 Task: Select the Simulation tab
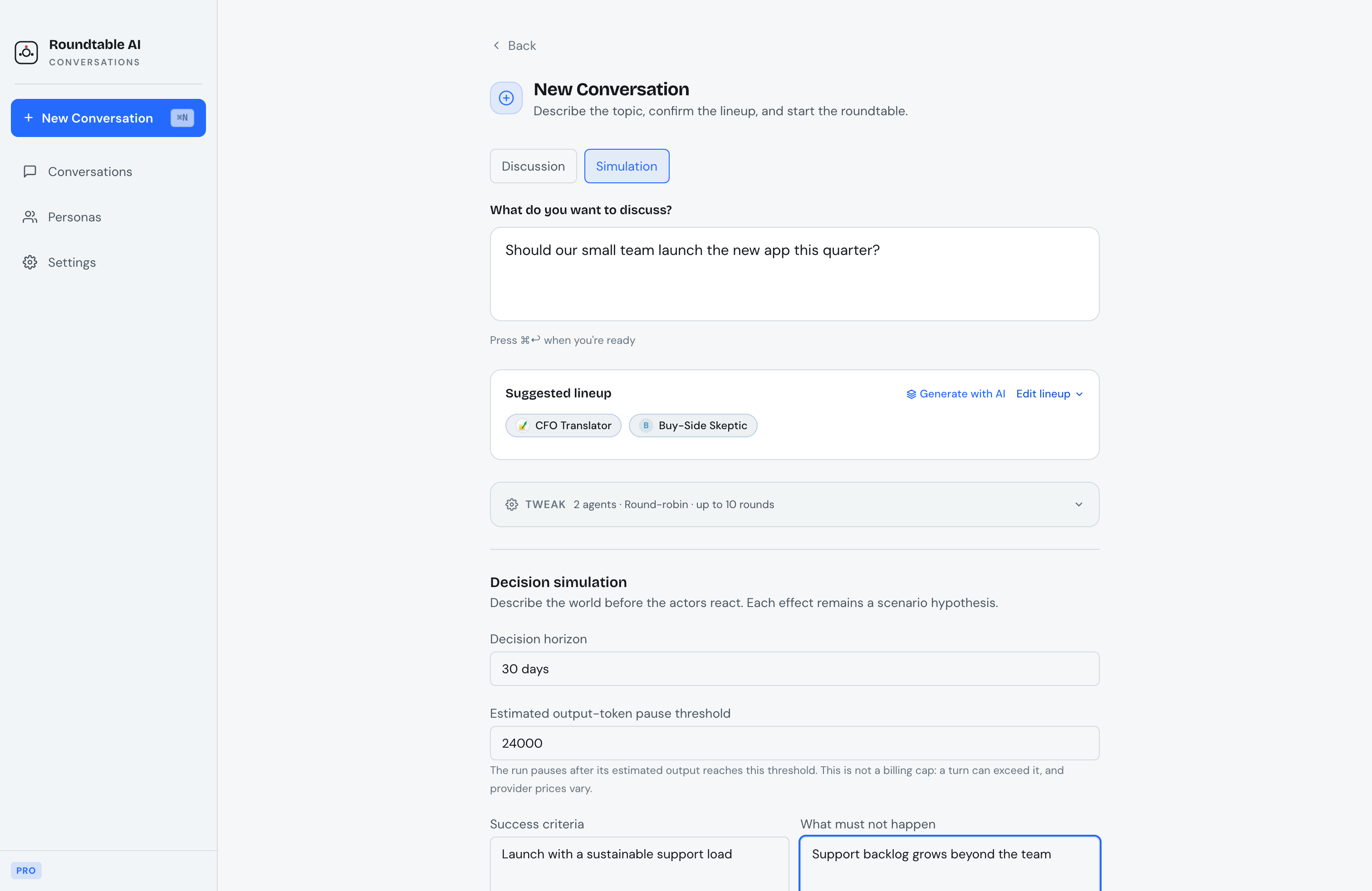[x=627, y=166]
